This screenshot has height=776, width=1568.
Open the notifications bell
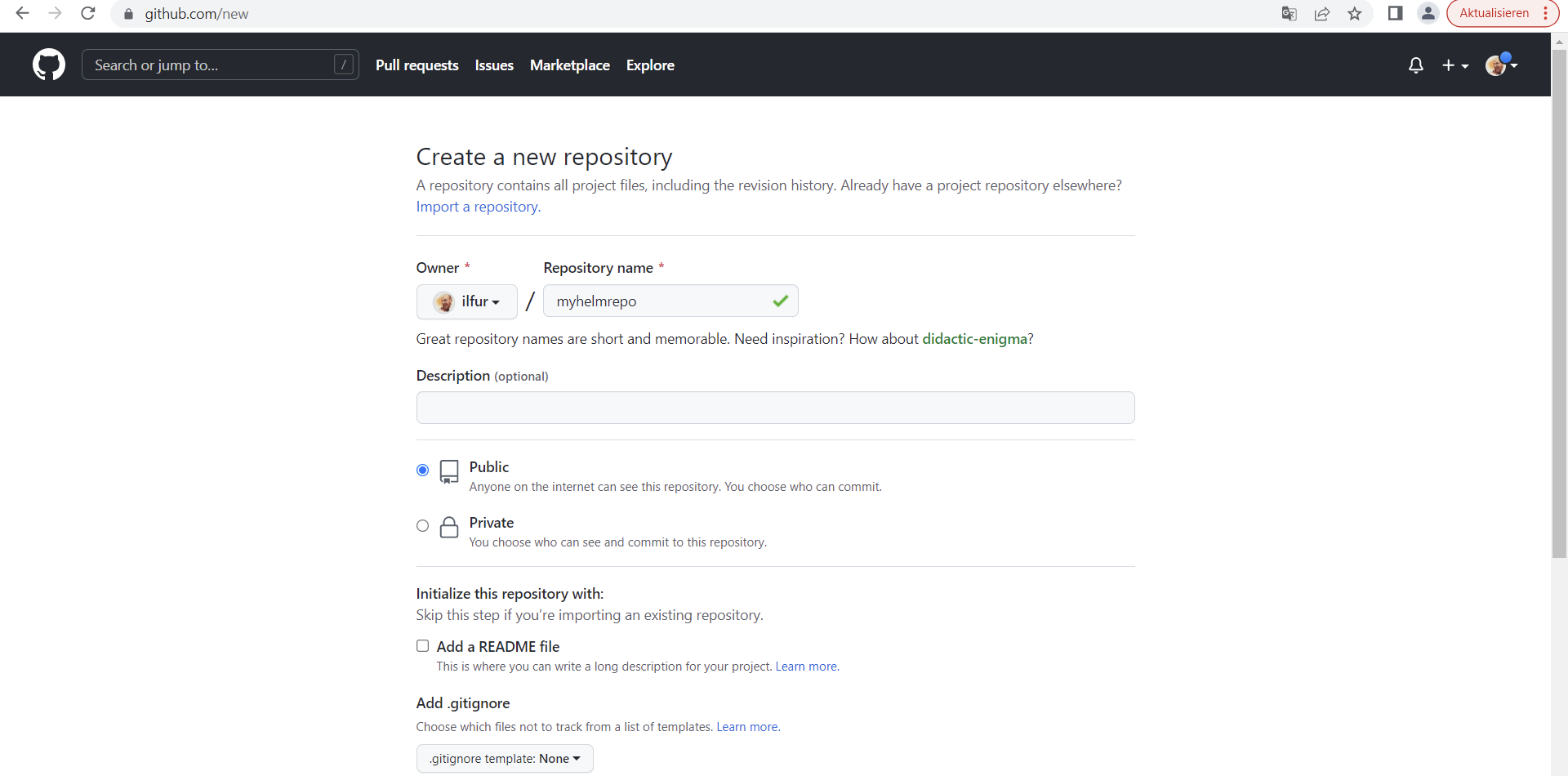click(x=1416, y=65)
